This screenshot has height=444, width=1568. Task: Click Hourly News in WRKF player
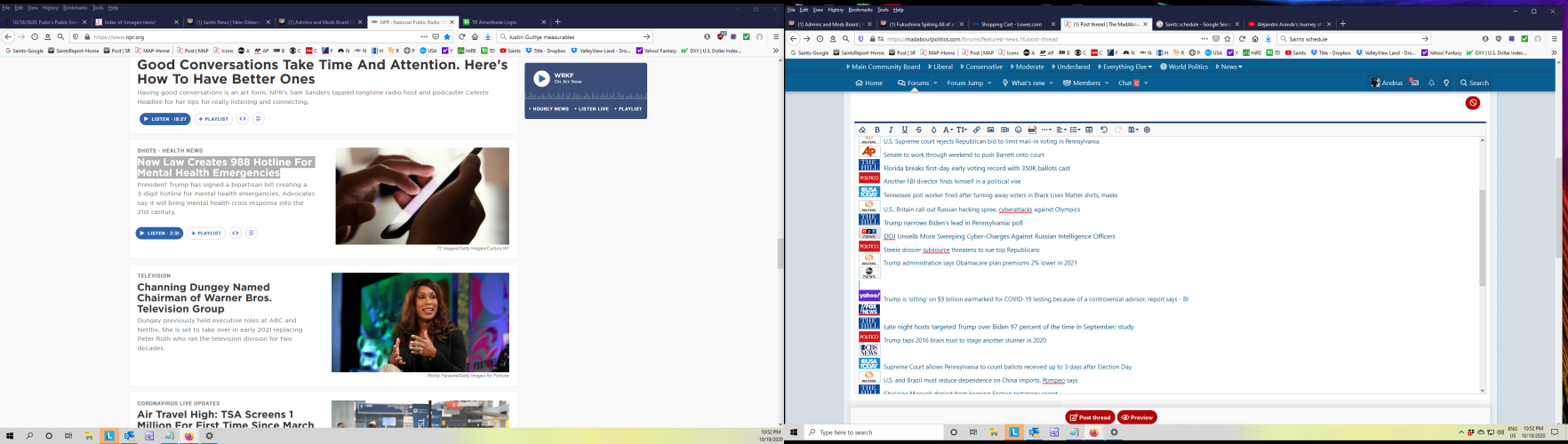pos(548,108)
